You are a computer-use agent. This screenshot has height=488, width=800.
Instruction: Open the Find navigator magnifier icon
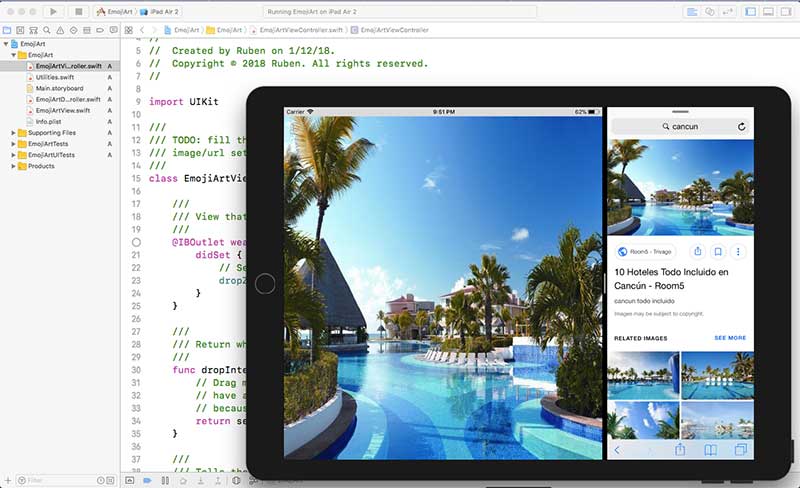(x=47, y=30)
